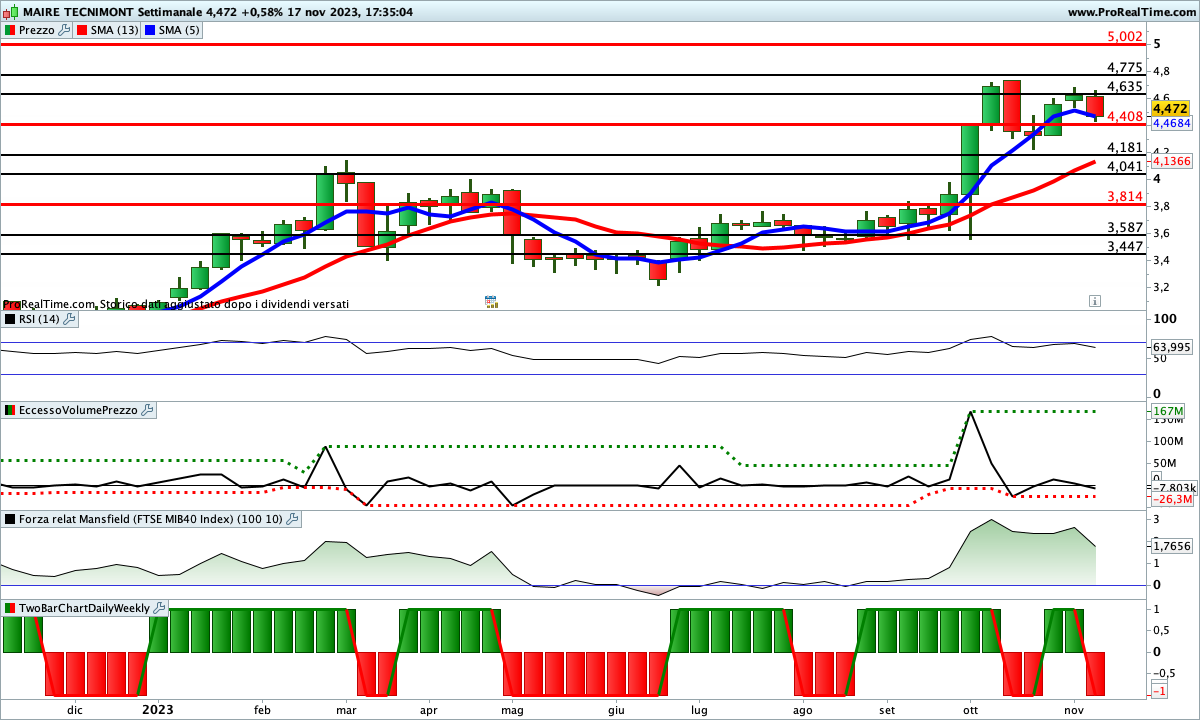Click the yellow 4,472 current price tag
The height and width of the screenshot is (720, 1200).
[1170, 108]
